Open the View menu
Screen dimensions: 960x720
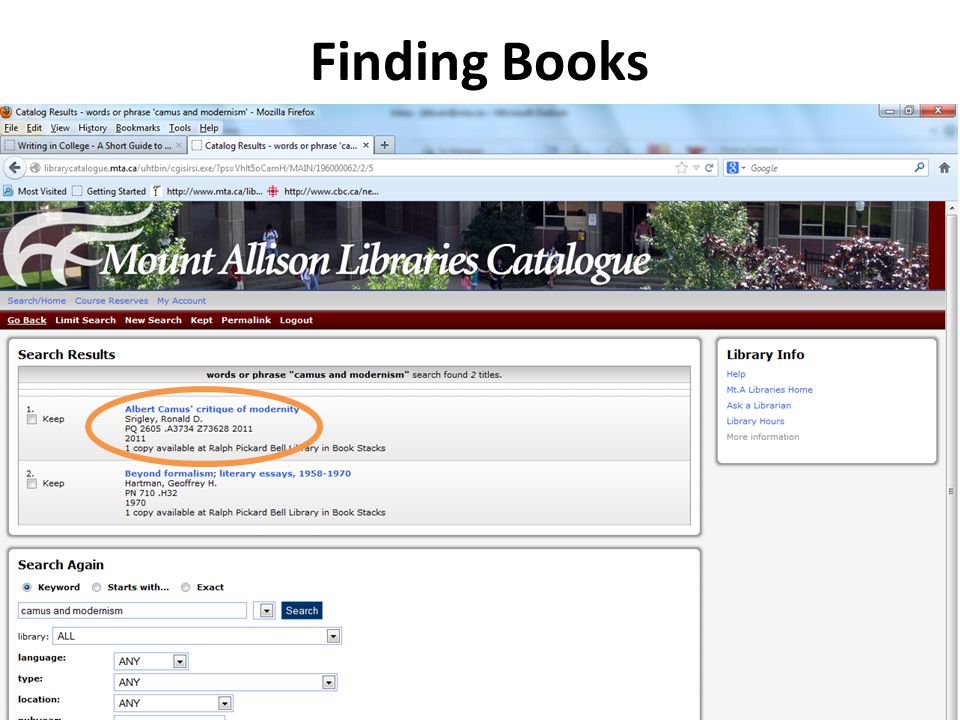[60, 128]
